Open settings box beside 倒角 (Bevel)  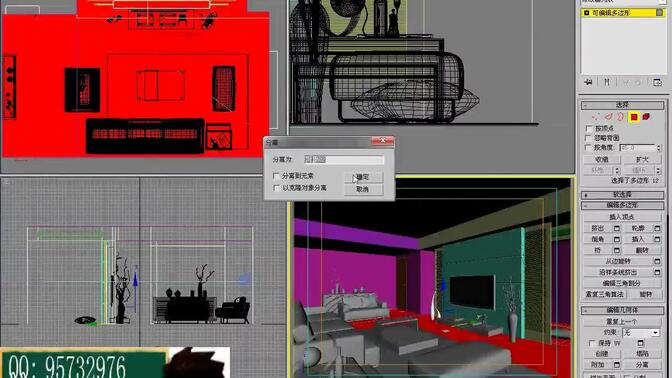(617, 239)
